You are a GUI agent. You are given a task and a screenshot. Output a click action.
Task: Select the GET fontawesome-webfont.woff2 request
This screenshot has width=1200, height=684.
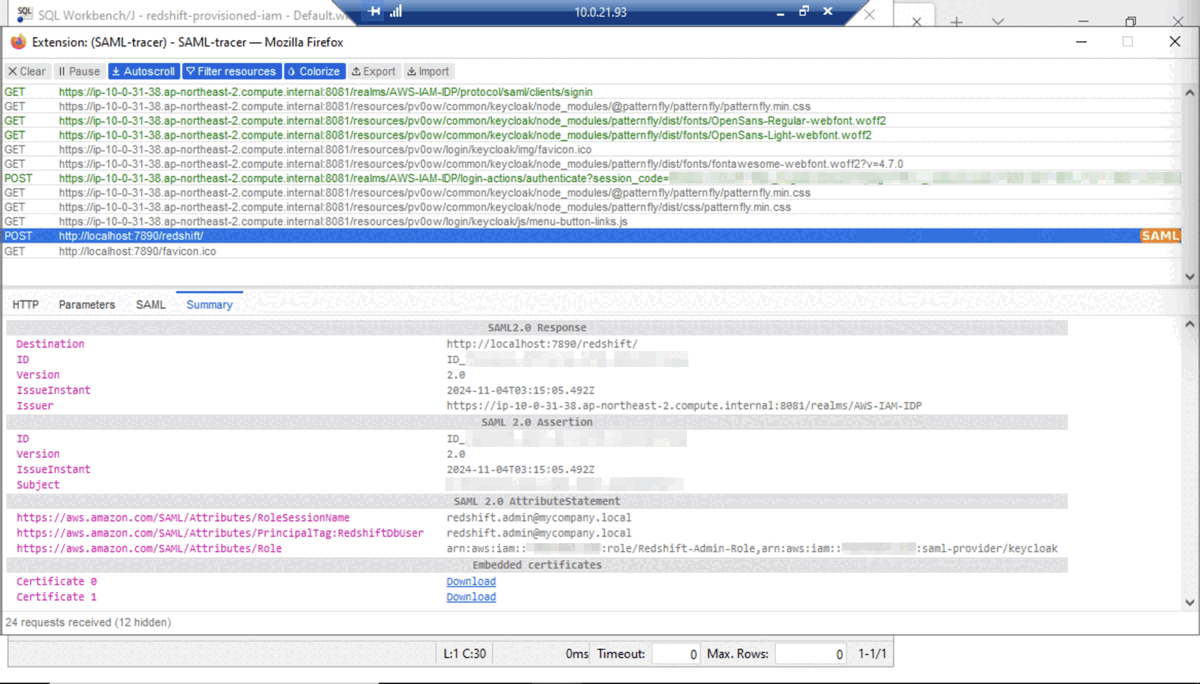(x=592, y=164)
